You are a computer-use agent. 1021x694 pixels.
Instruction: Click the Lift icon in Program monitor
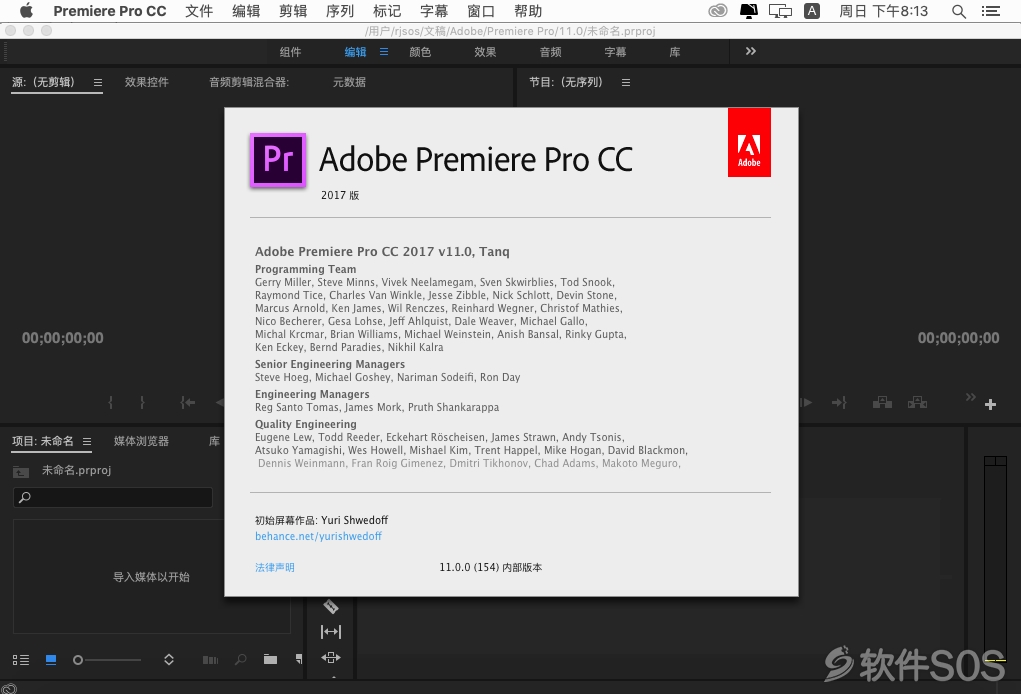click(882, 402)
